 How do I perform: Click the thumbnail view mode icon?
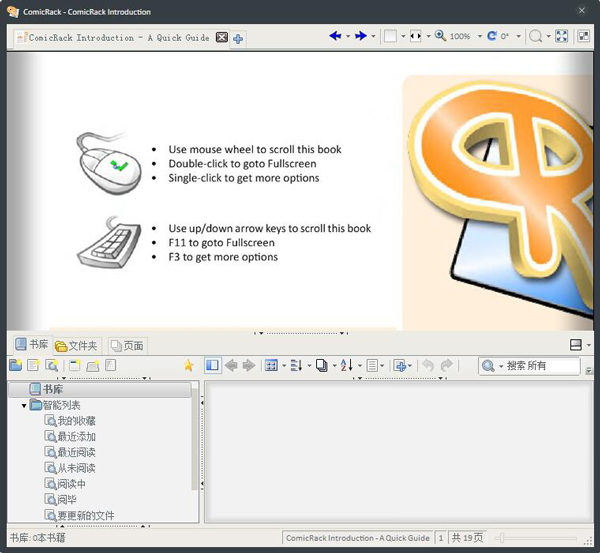pos(271,365)
